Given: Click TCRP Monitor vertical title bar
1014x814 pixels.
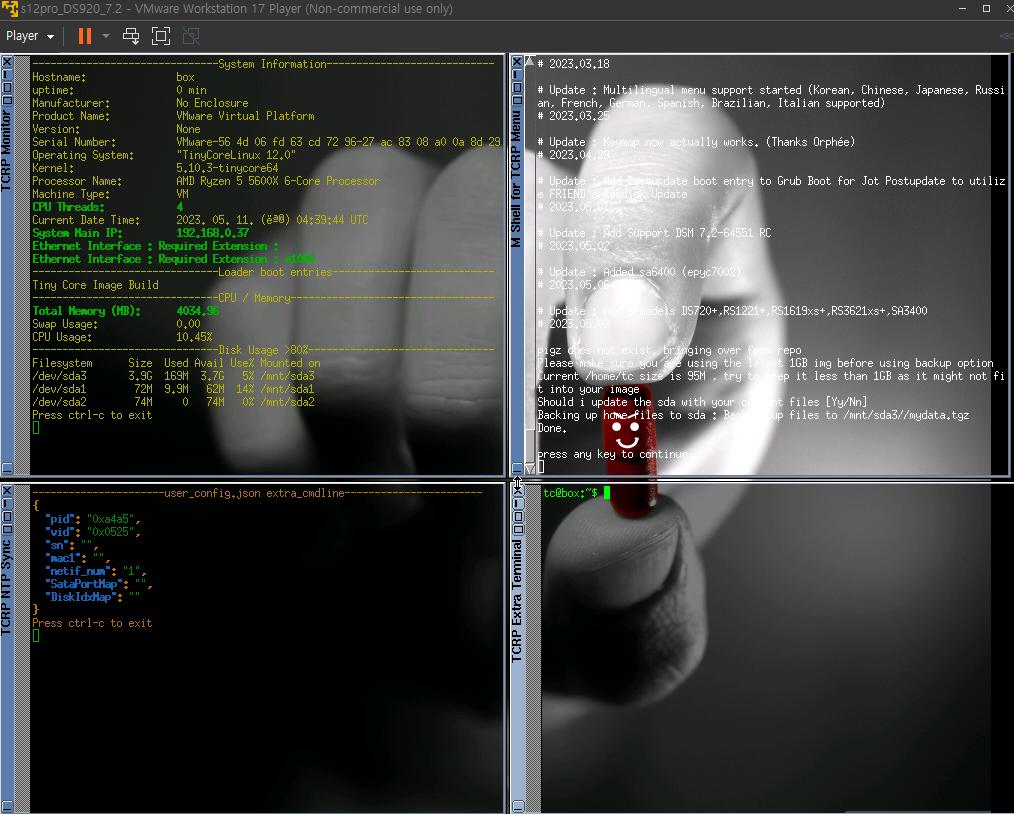Looking at the screenshot, I should (7, 150).
